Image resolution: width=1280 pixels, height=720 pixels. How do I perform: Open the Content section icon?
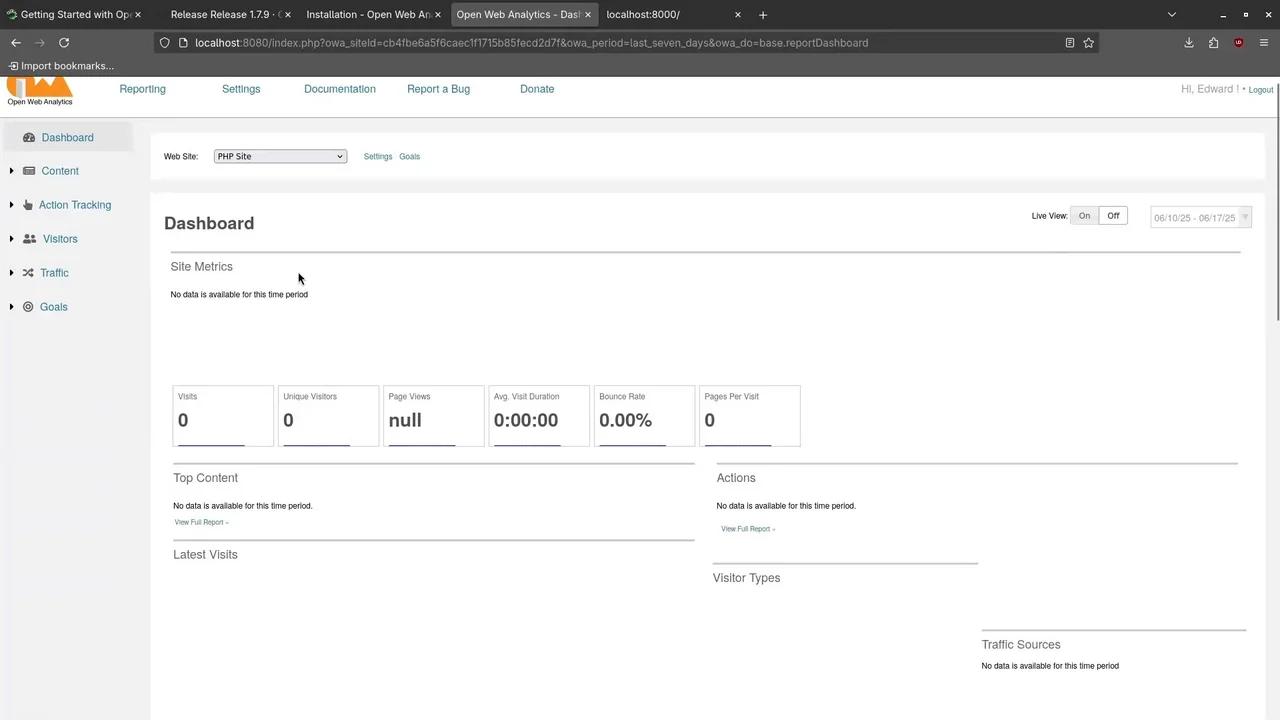click(28, 170)
